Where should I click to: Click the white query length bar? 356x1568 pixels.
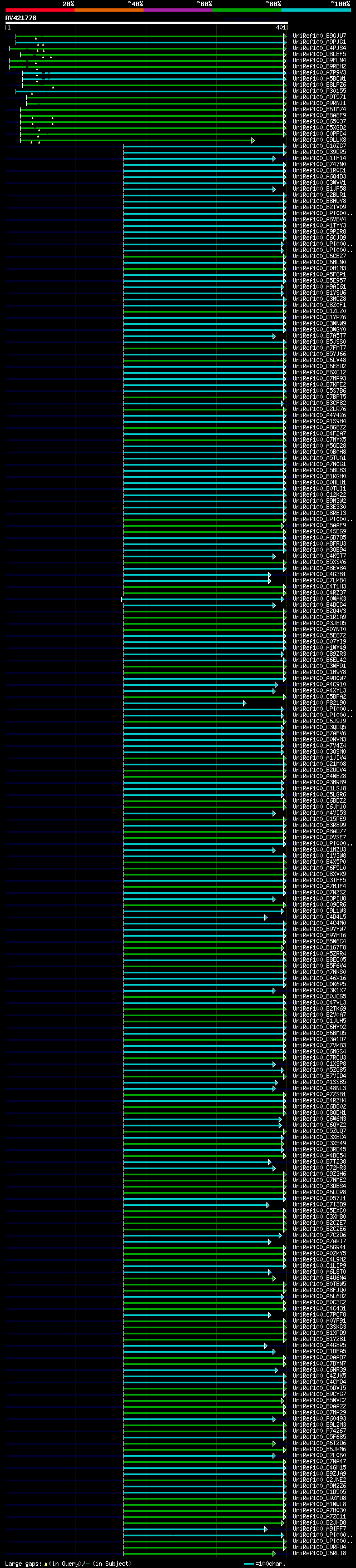(147, 23)
